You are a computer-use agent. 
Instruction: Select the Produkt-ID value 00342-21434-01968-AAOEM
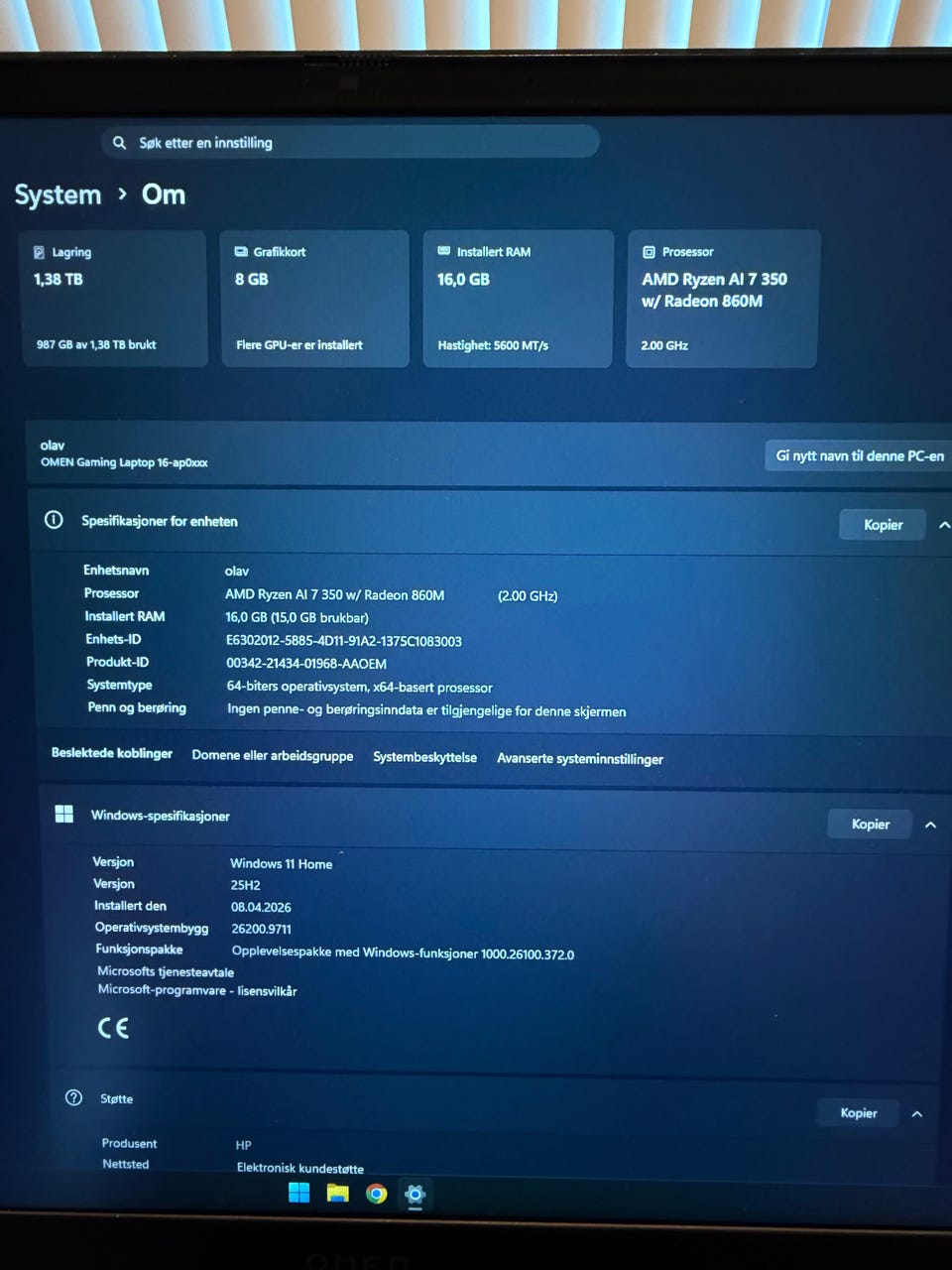click(x=305, y=664)
